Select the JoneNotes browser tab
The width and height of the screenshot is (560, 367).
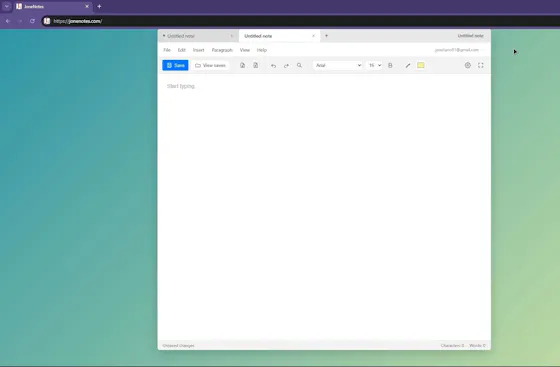(52, 6)
